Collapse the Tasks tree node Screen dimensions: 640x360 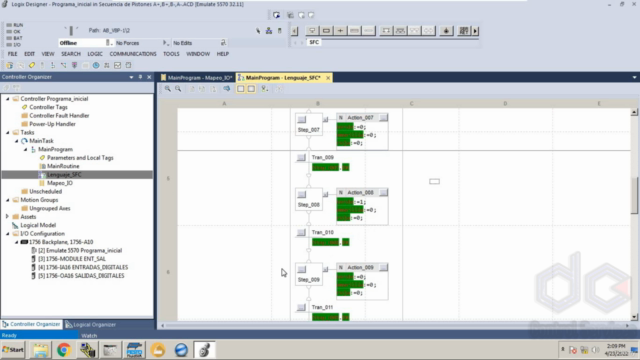pyautogui.click(x=7, y=132)
